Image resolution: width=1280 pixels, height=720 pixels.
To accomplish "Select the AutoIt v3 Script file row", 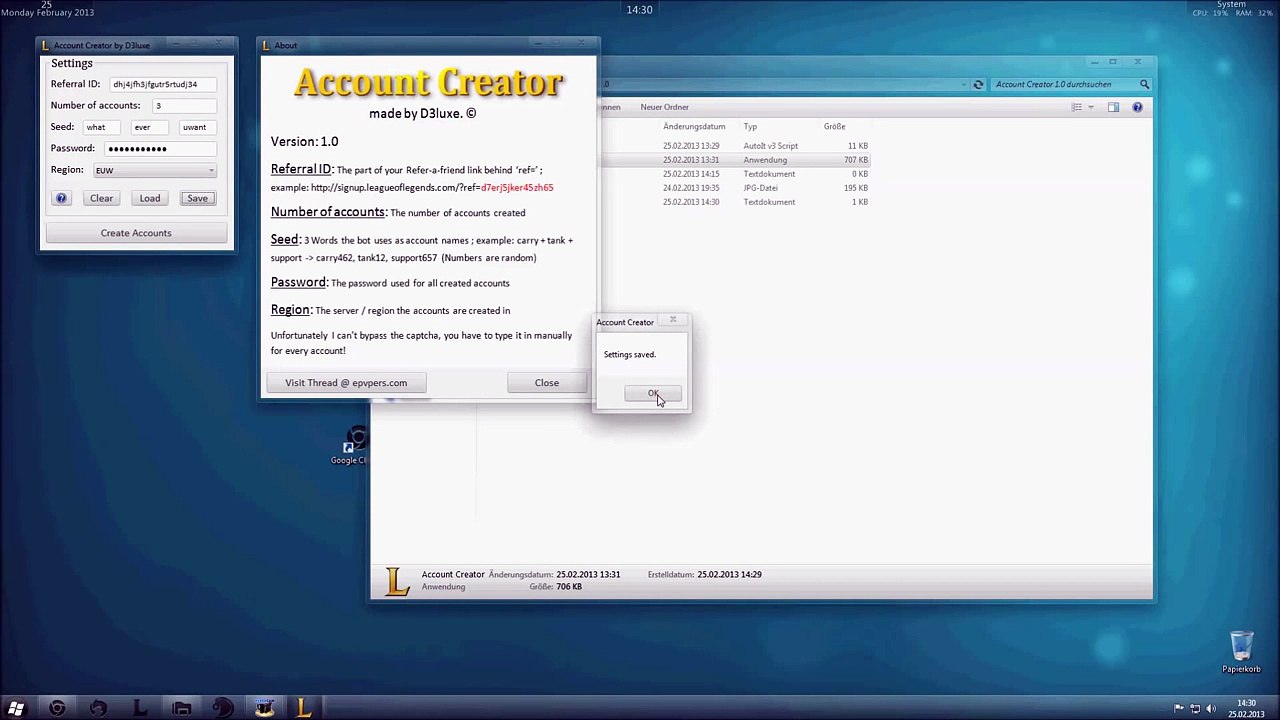I will pyautogui.click(x=735, y=146).
